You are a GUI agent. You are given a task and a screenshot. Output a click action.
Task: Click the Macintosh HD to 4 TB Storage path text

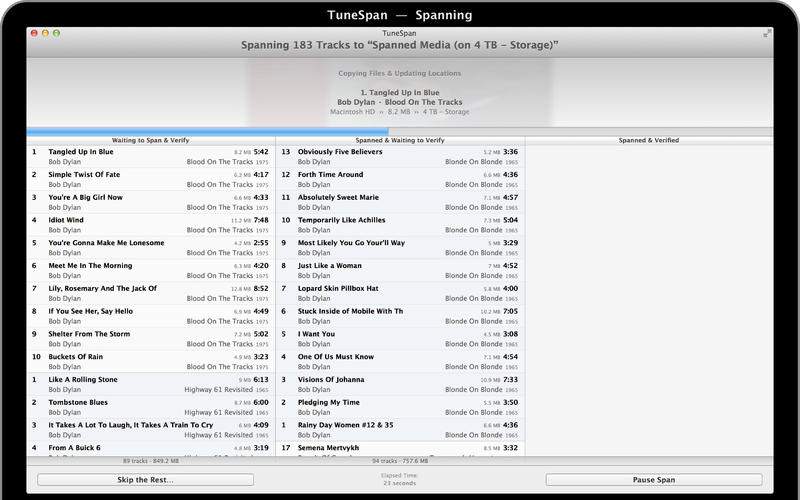(399, 112)
